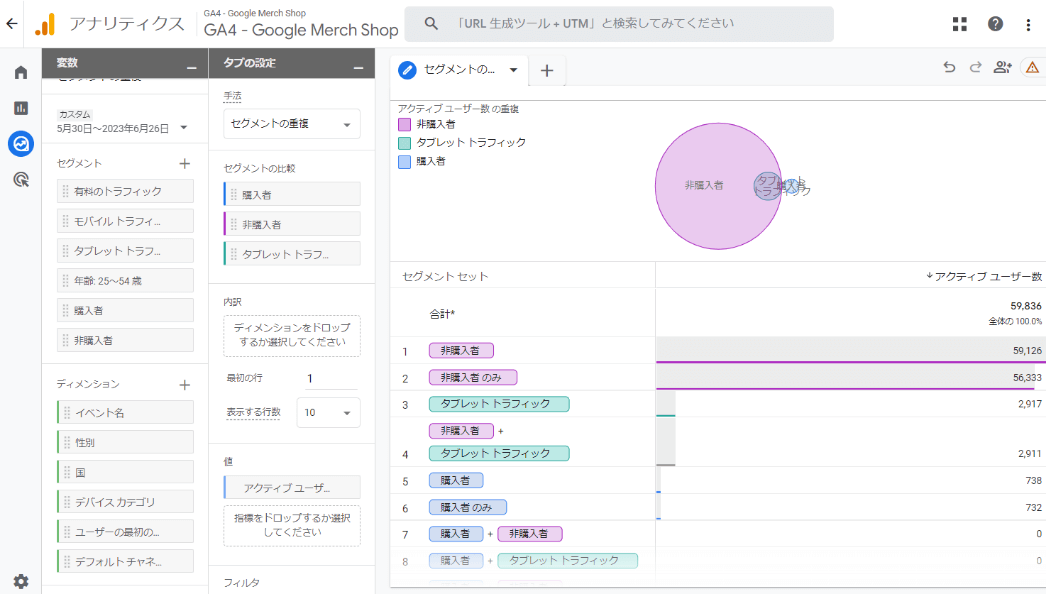Click the search input field
The height and width of the screenshot is (594, 1046).
point(619,24)
